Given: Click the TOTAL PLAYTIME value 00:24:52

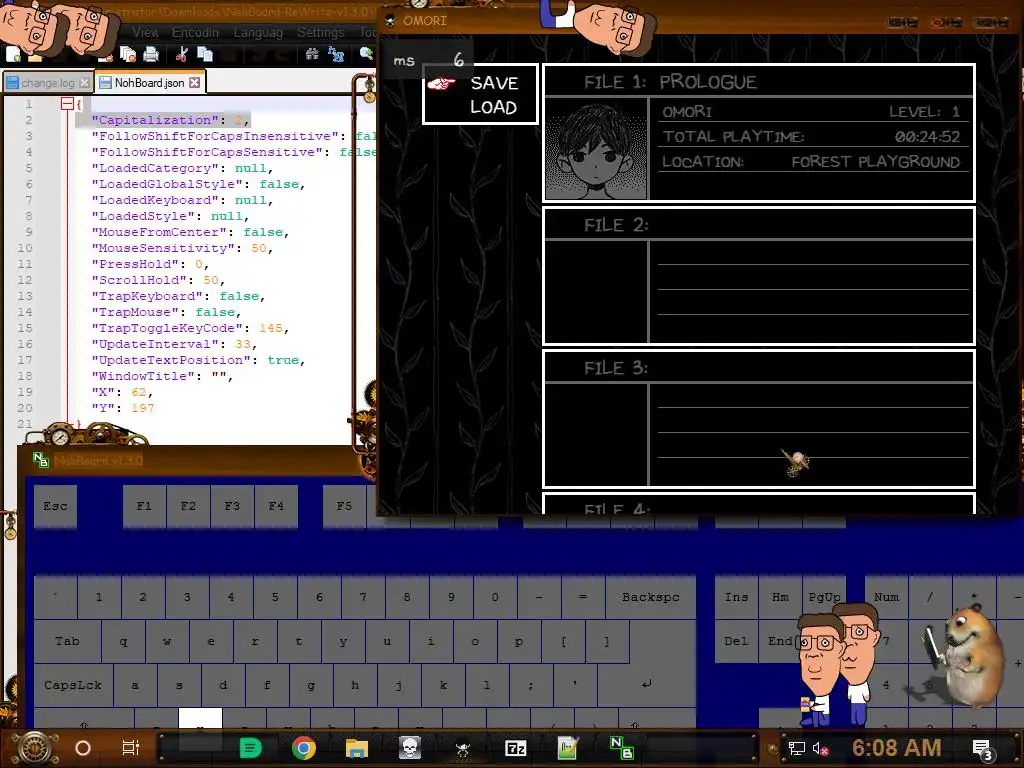Looking at the screenshot, I should point(927,136).
